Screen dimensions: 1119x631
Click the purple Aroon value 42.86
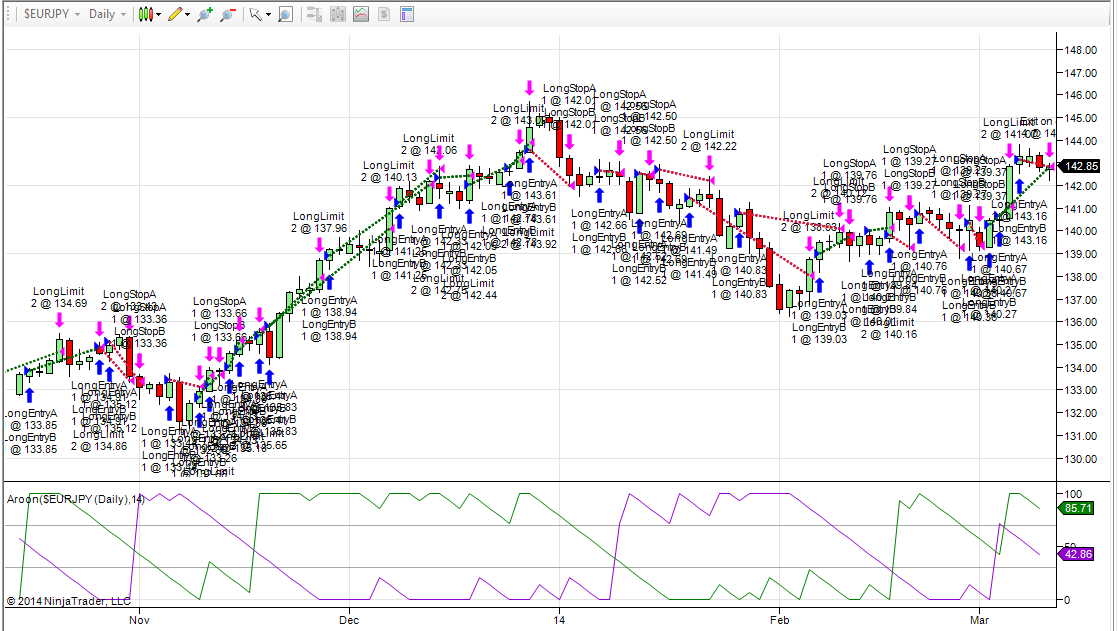pos(1077,554)
